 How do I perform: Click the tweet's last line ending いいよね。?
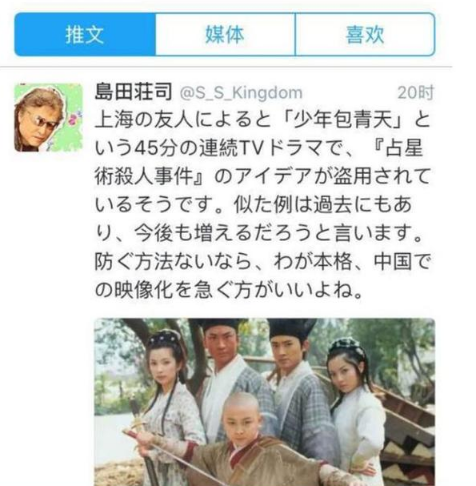pos(228,290)
